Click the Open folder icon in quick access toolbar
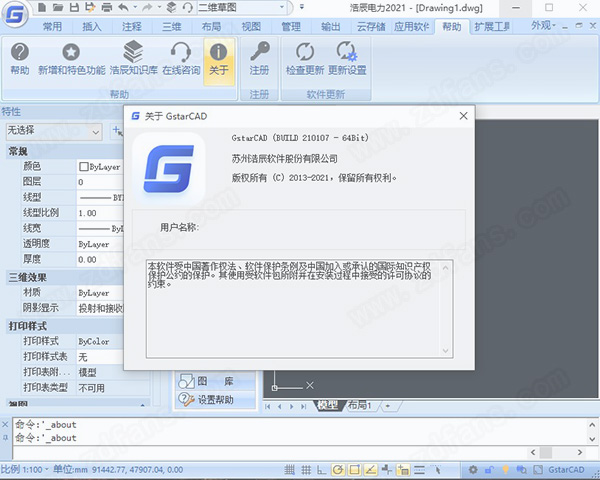Screen dimensions: 600x480 click(x=58, y=7)
